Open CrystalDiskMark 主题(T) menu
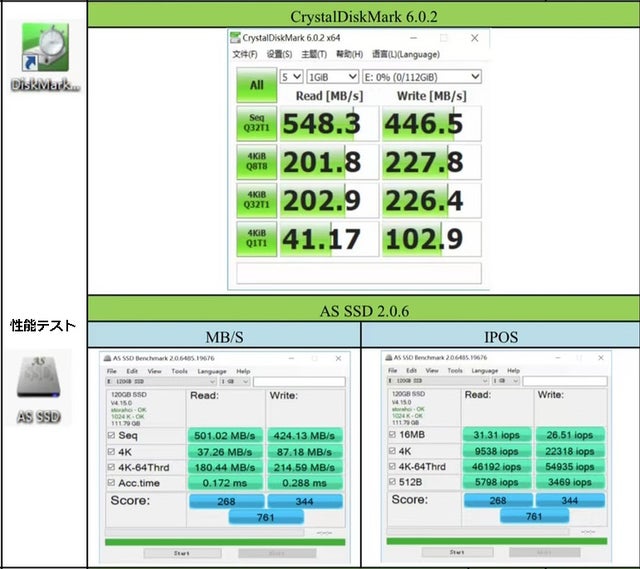The height and width of the screenshot is (569, 640). pos(314,54)
